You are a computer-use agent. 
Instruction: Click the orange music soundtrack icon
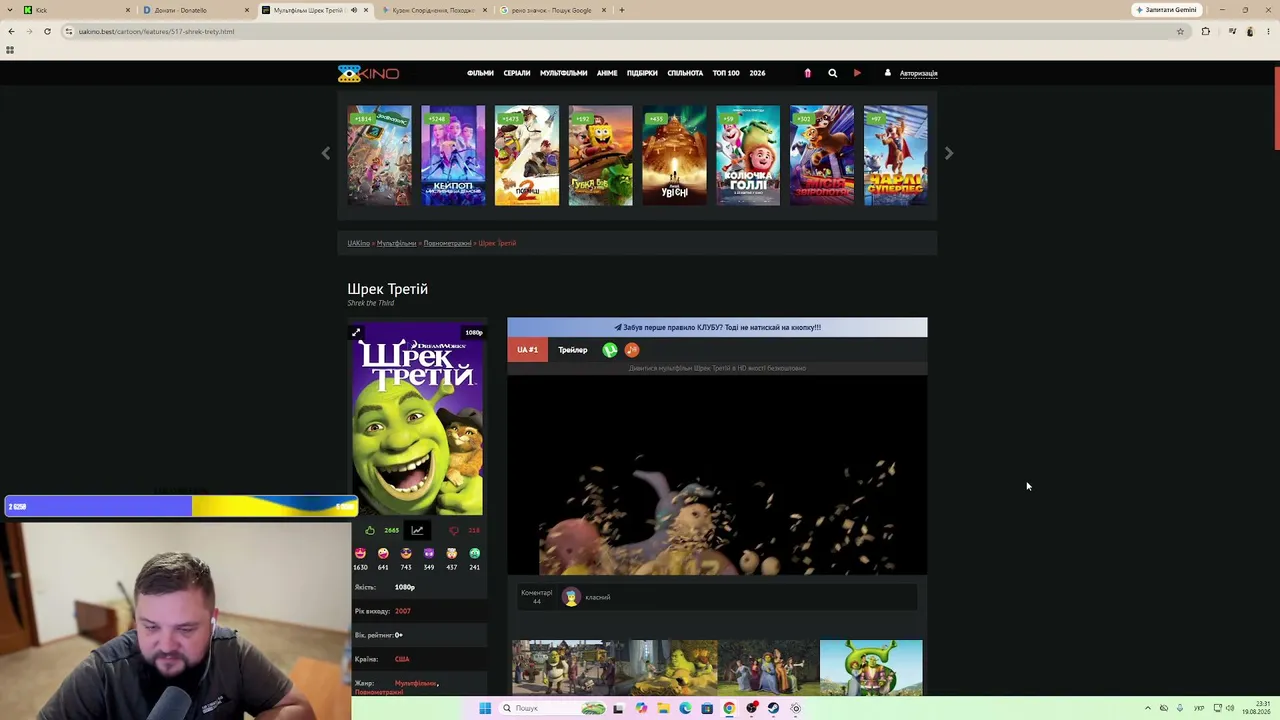[x=632, y=350]
